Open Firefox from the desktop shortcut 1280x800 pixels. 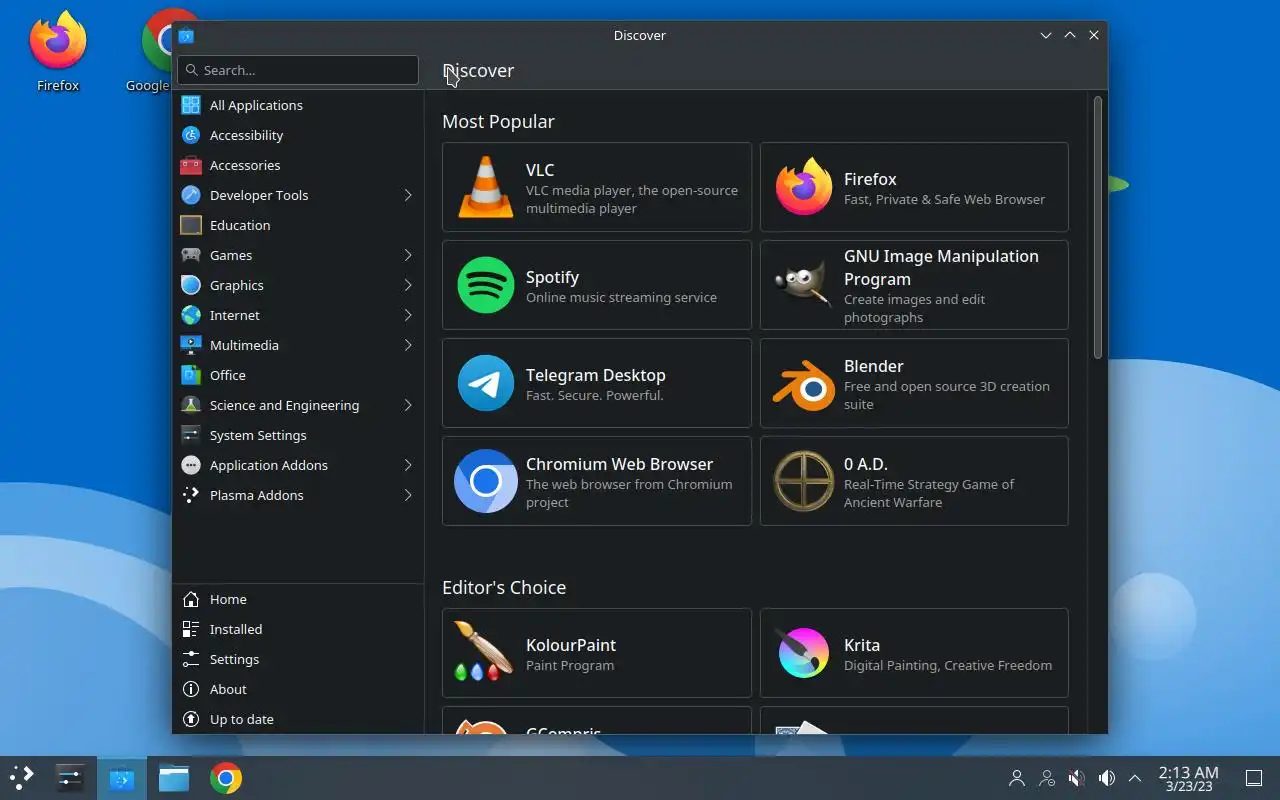click(58, 50)
